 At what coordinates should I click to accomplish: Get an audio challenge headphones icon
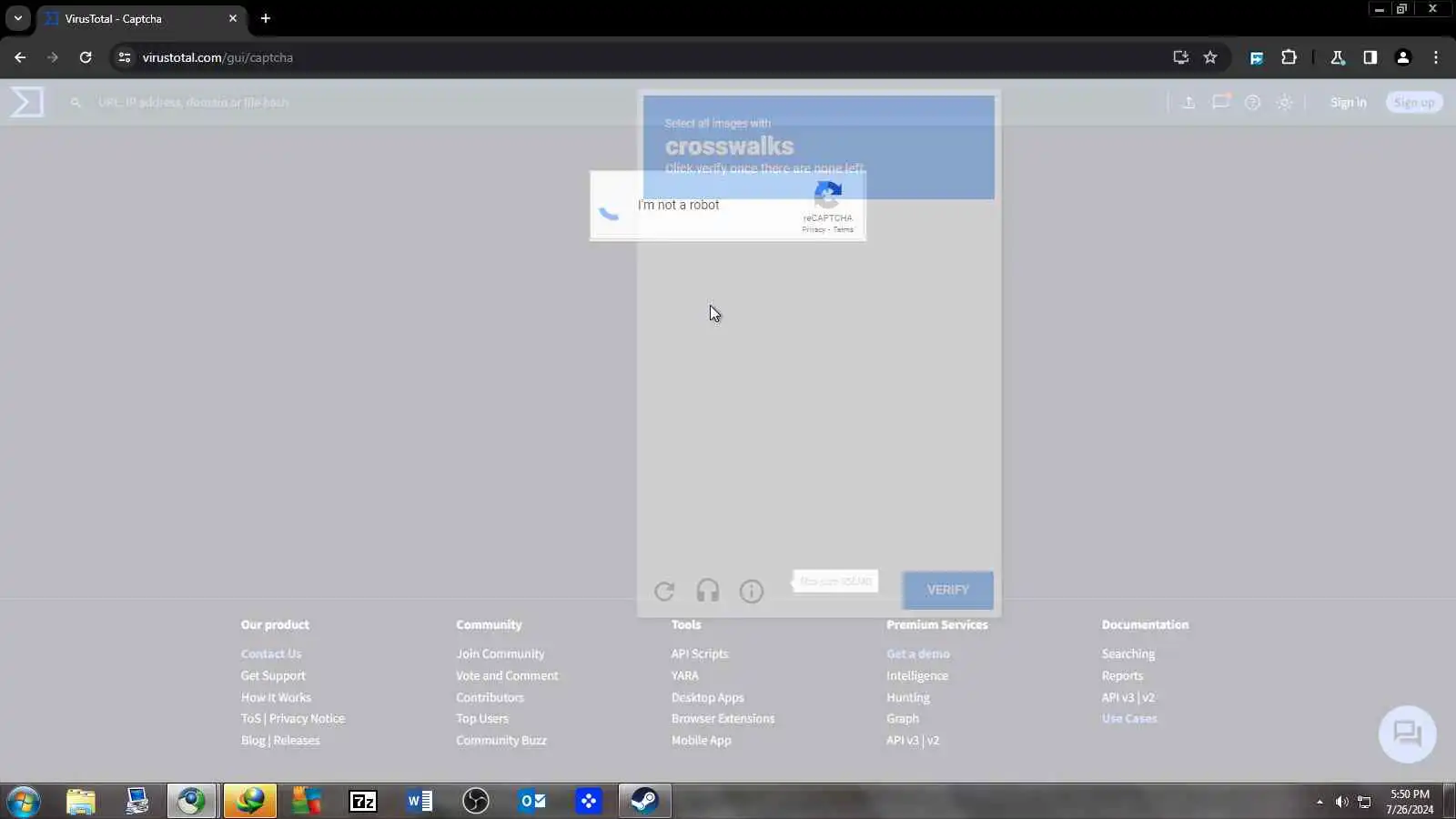pos(707,591)
